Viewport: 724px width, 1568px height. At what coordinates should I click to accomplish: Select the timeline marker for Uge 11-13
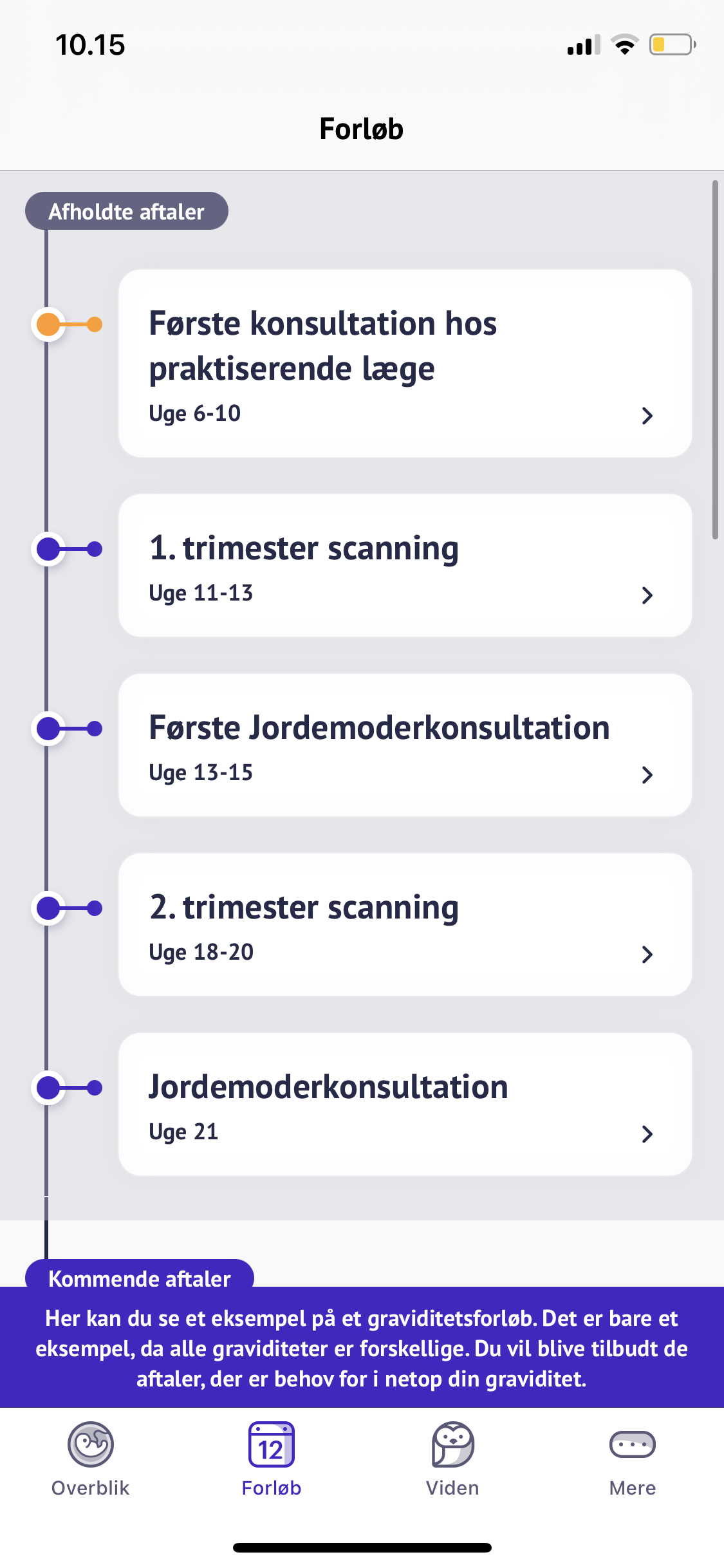coord(49,549)
